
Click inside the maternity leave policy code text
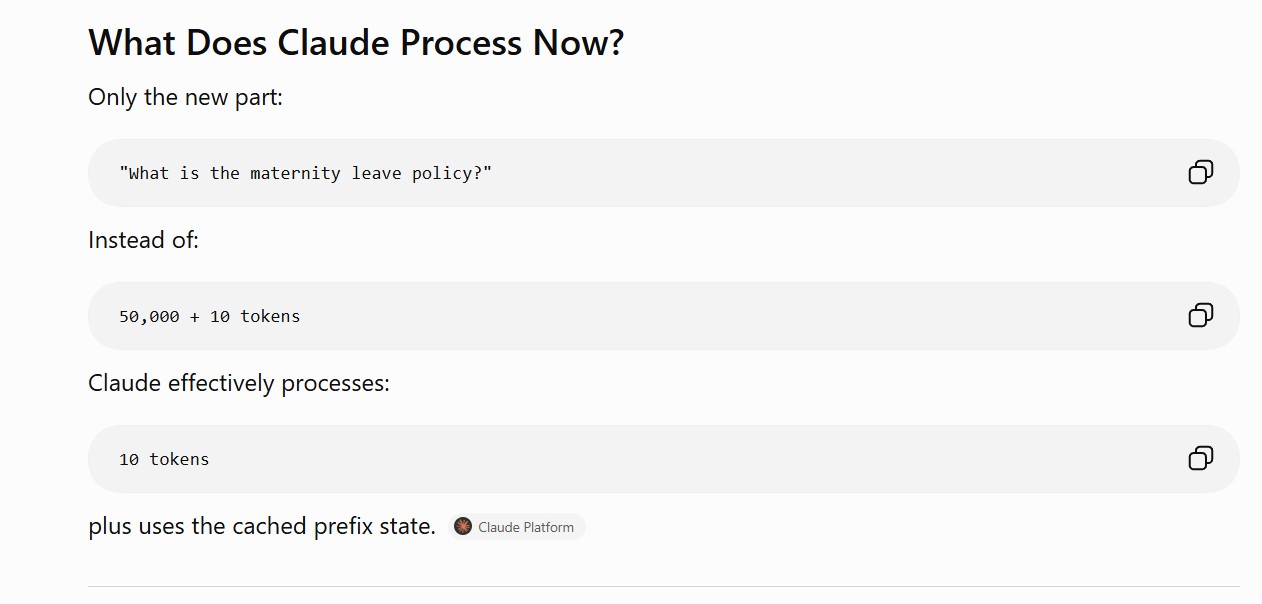pyautogui.click(x=306, y=173)
